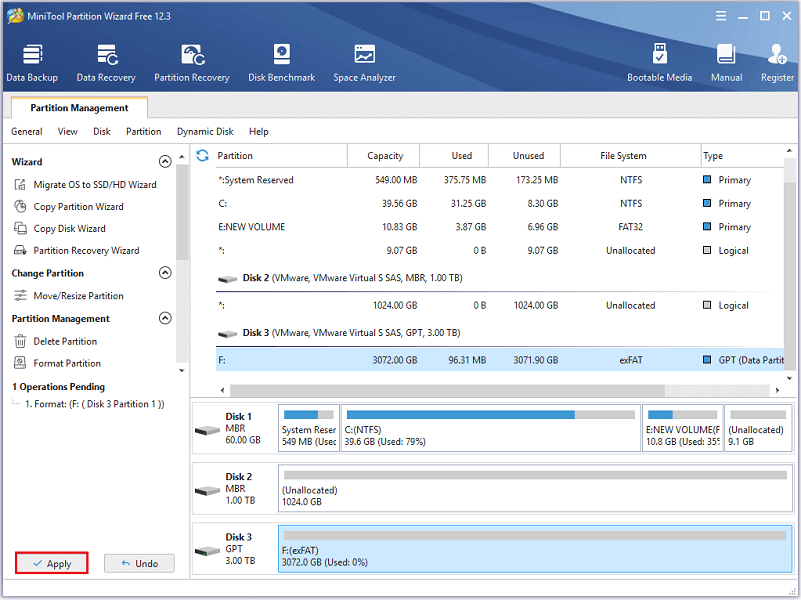The width and height of the screenshot is (801, 600).
Task: Click Disk 2 header row drive icon
Action: click(x=227, y=279)
